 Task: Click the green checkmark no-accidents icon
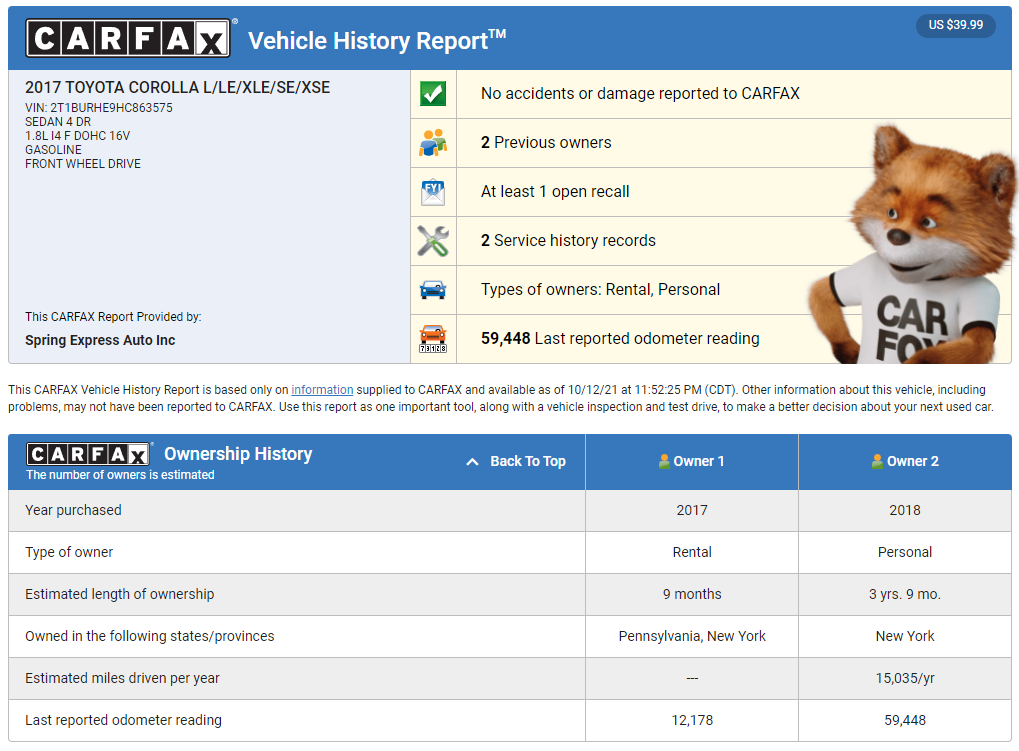[x=433, y=94]
